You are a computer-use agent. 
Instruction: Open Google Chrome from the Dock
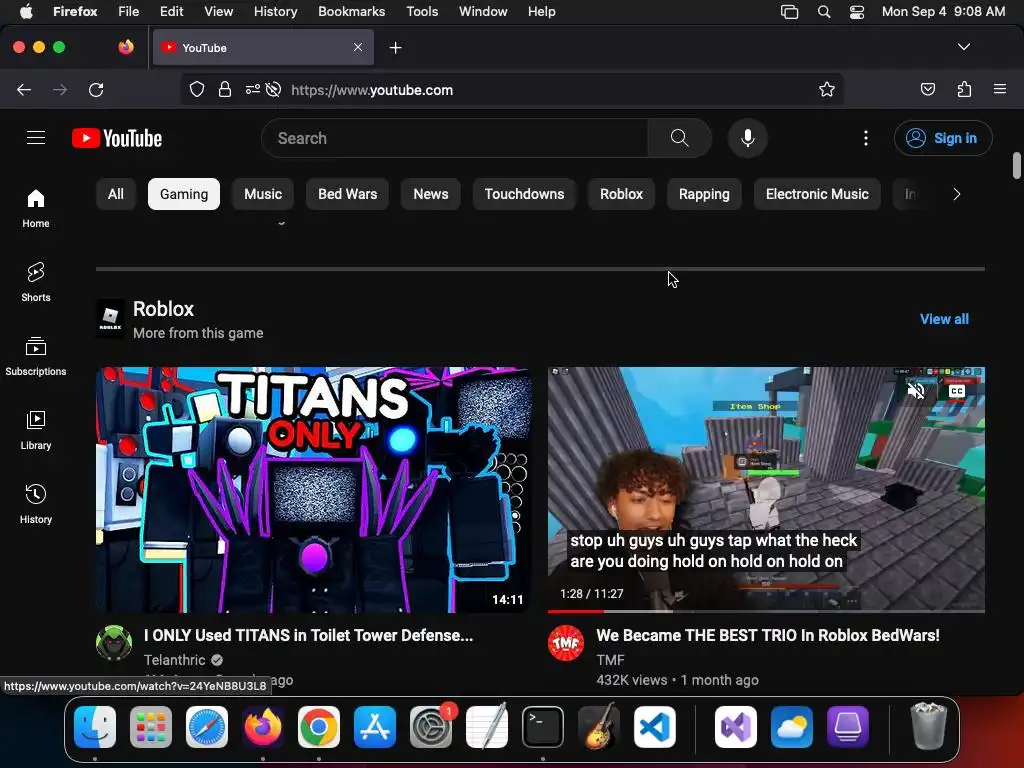(x=319, y=727)
